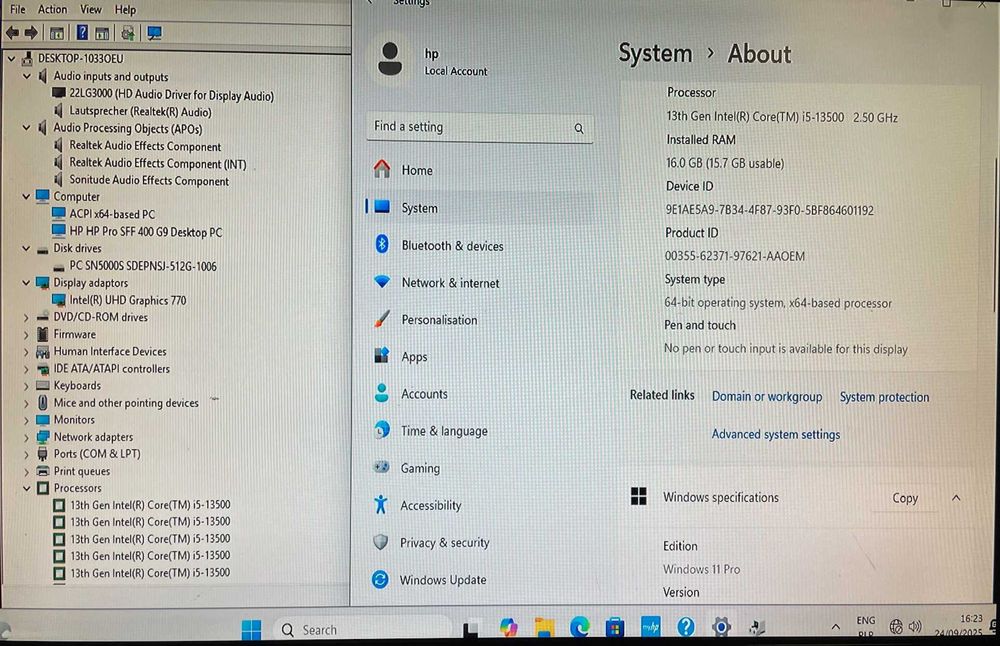The image size is (1000, 646).
Task: Click the Settings gear icon on taskbar
Action: point(721,628)
